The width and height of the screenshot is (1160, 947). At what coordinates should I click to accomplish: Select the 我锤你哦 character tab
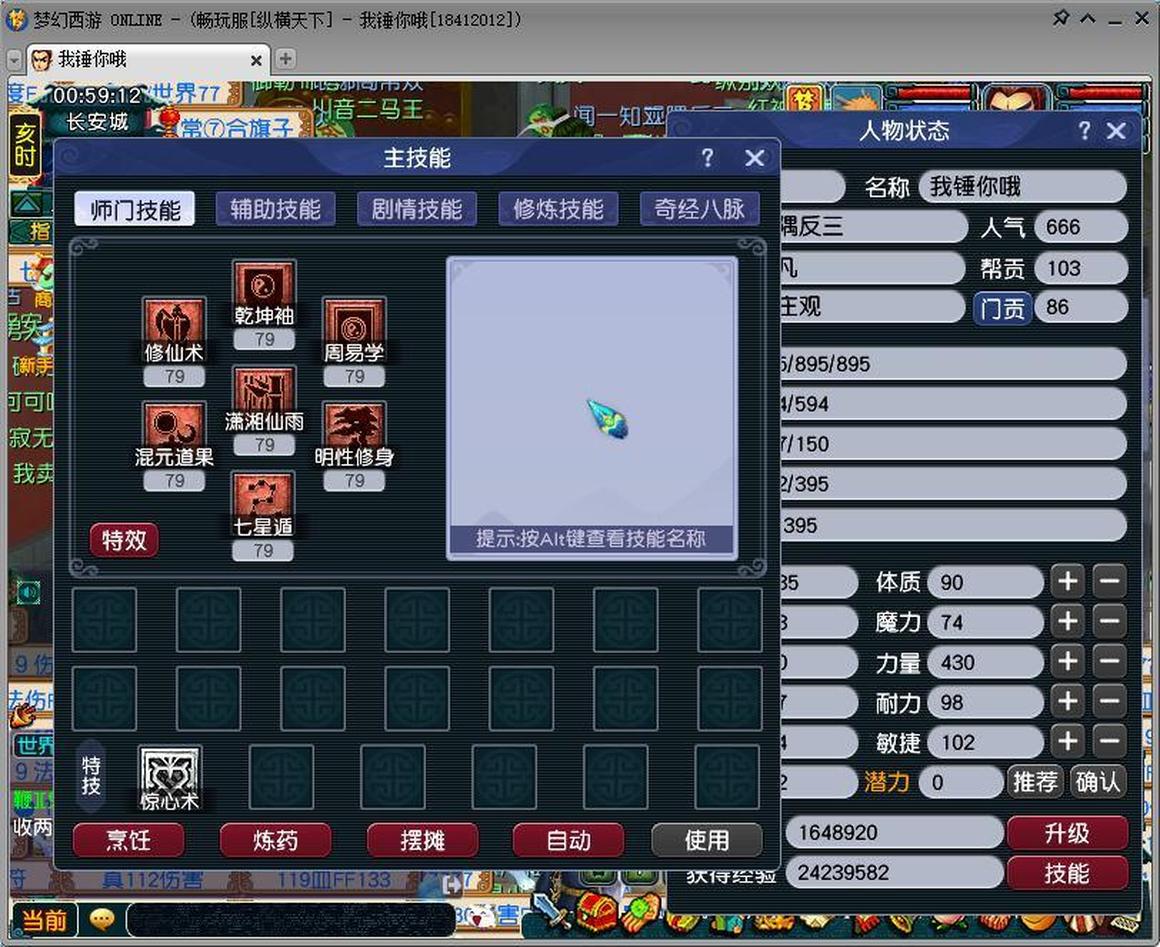click(148, 58)
